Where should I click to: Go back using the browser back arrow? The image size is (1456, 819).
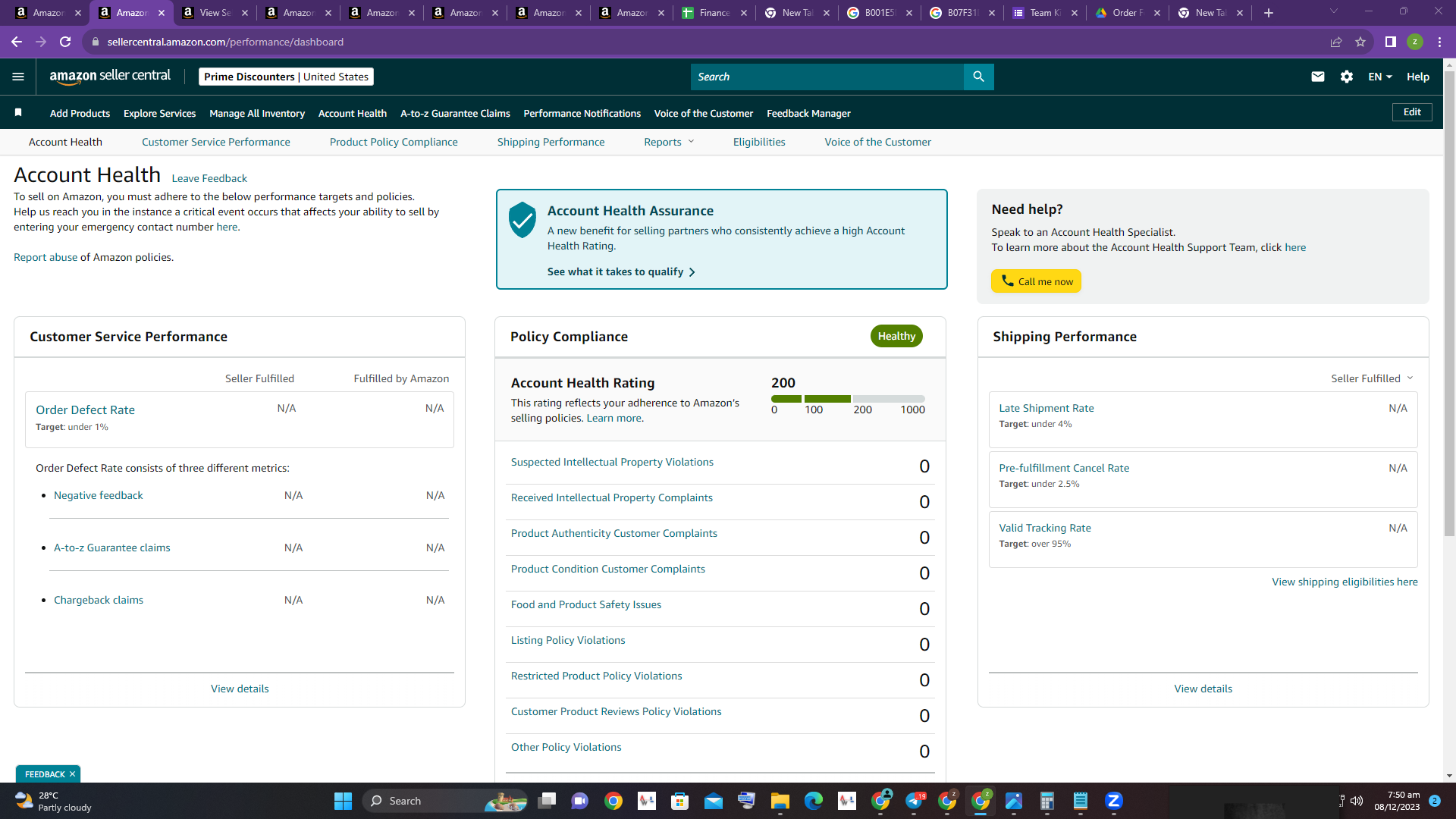[x=17, y=42]
